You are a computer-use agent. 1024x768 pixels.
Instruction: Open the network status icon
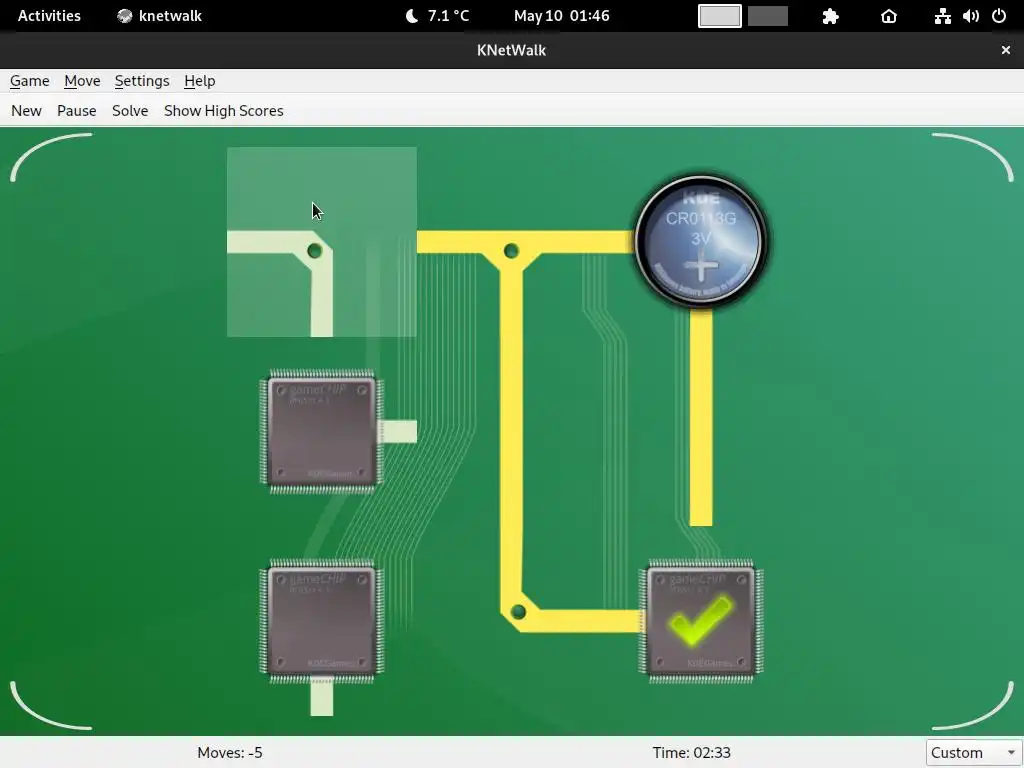pyautogui.click(x=942, y=16)
